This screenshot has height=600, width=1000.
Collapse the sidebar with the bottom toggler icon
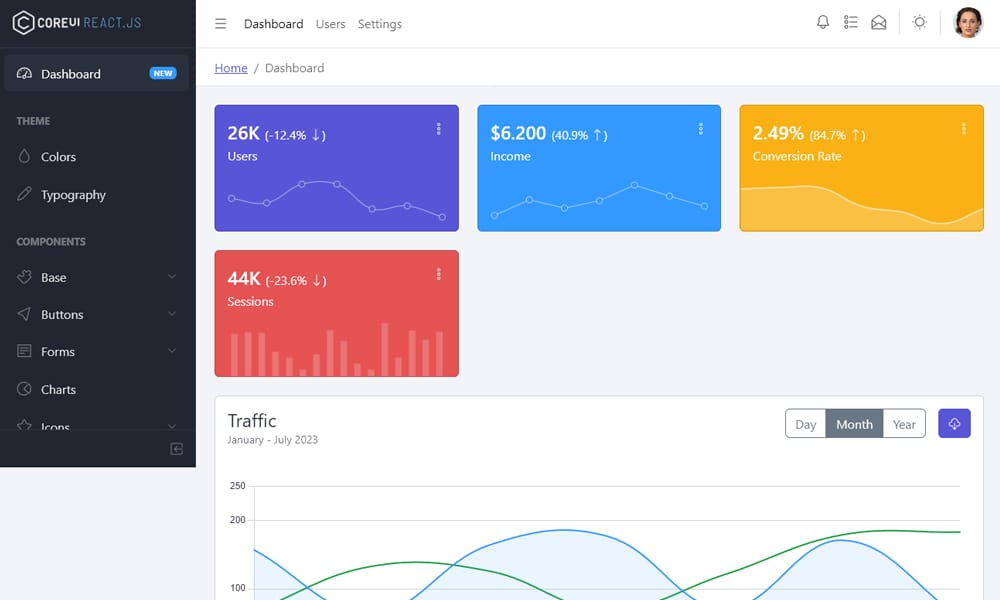[x=177, y=449]
